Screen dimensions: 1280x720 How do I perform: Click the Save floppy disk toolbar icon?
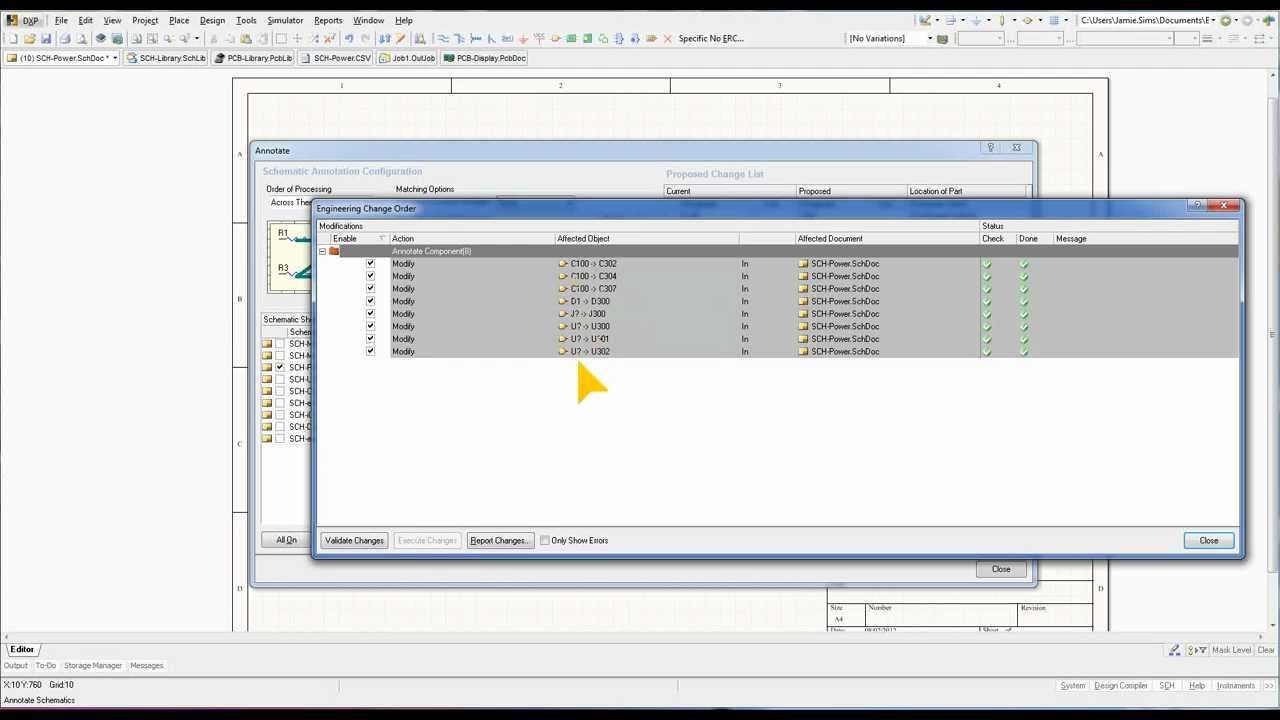46,39
